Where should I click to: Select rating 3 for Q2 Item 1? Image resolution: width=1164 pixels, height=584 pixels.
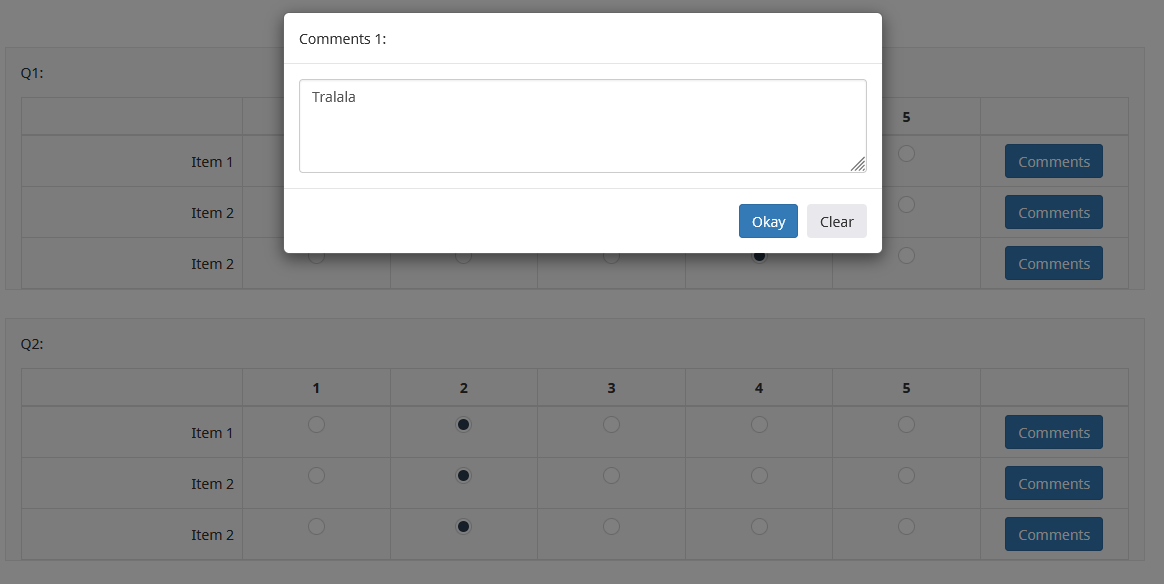click(x=611, y=425)
